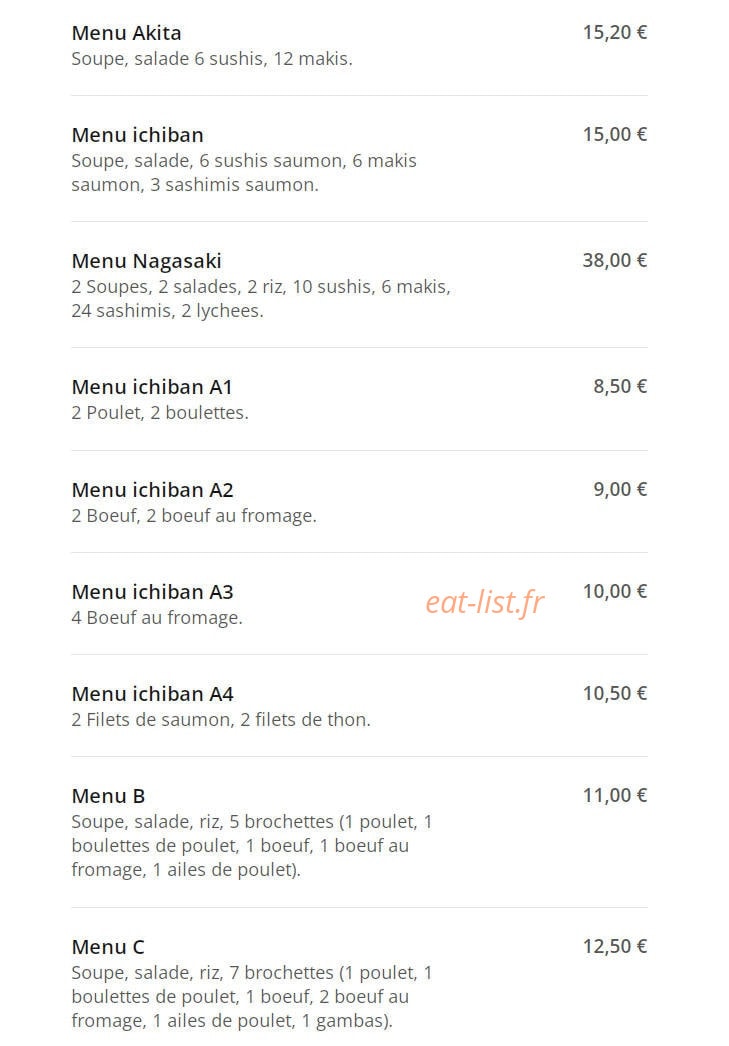Select the Menu Akita item

[126, 33]
